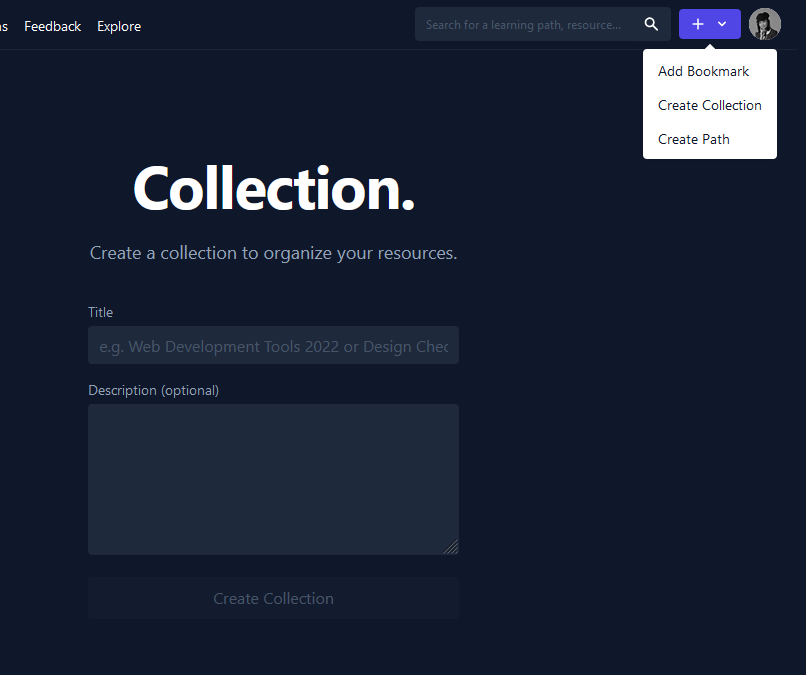Open the user profile avatar
Screen dimensions: 806x675
click(764, 24)
